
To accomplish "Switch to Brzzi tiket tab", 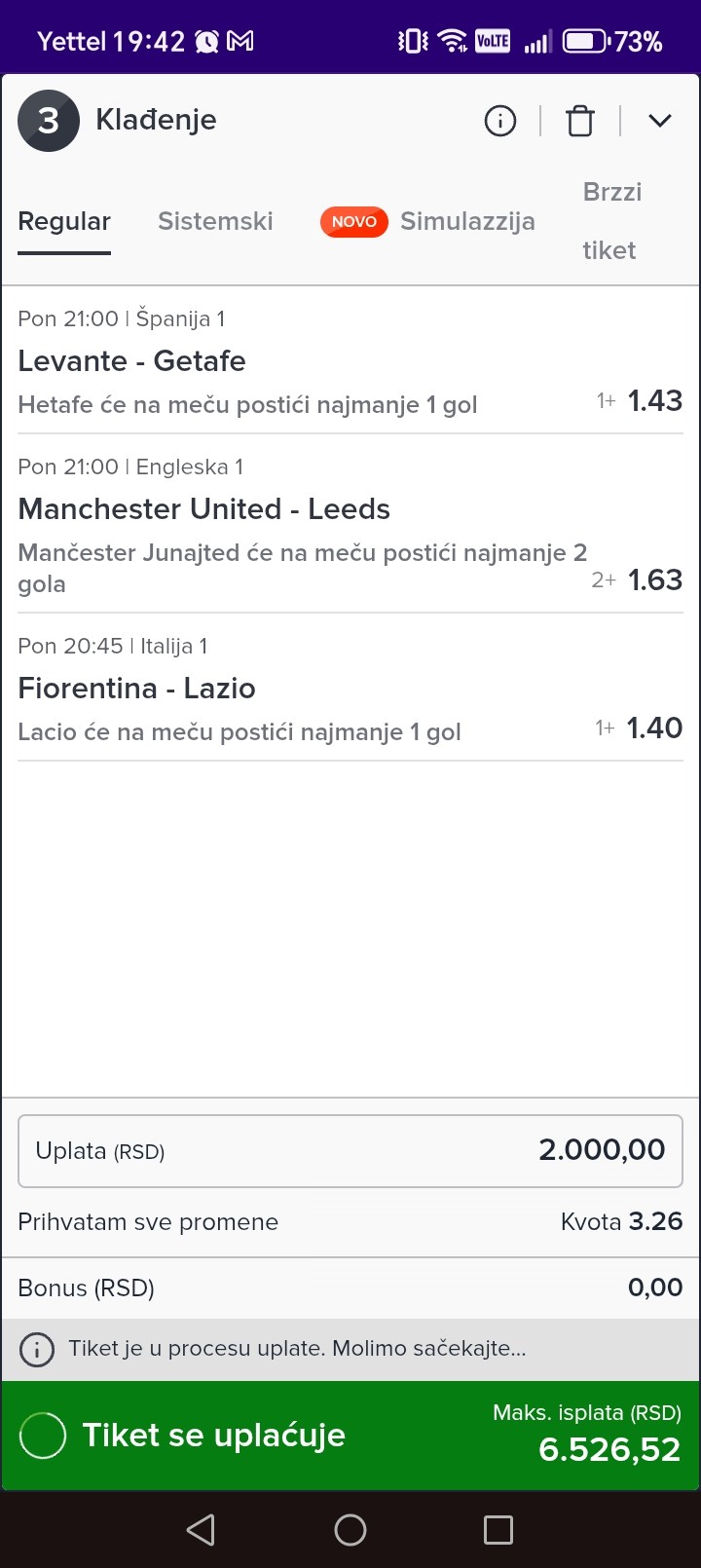I will (611, 221).
